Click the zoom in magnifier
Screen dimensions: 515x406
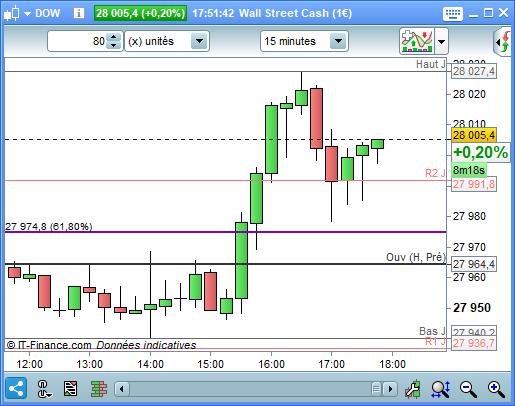(496, 389)
